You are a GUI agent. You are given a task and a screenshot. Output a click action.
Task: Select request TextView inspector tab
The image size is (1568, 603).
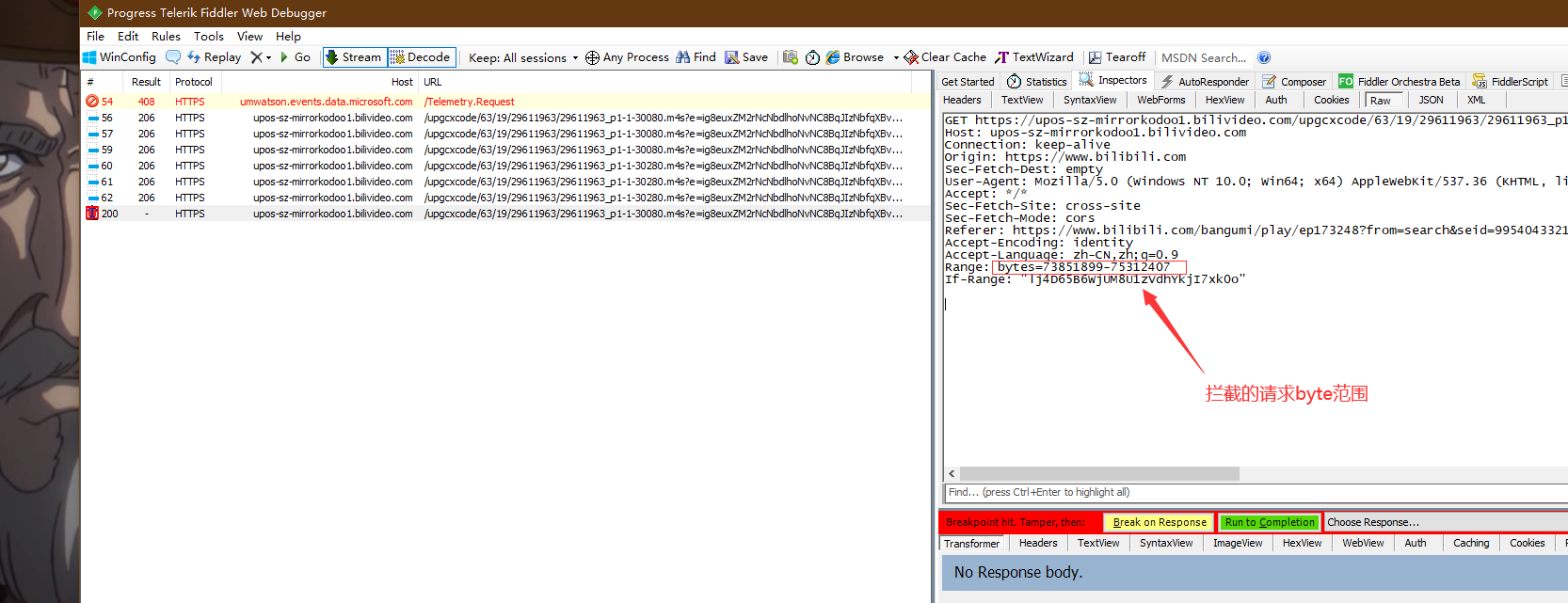tap(1022, 100)
